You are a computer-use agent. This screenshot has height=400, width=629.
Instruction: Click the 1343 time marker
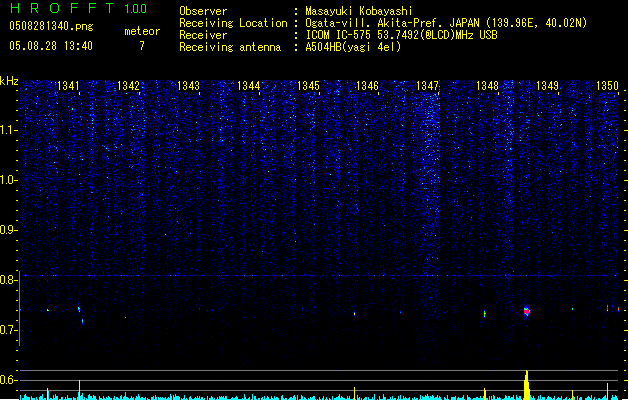coord(188,85)
